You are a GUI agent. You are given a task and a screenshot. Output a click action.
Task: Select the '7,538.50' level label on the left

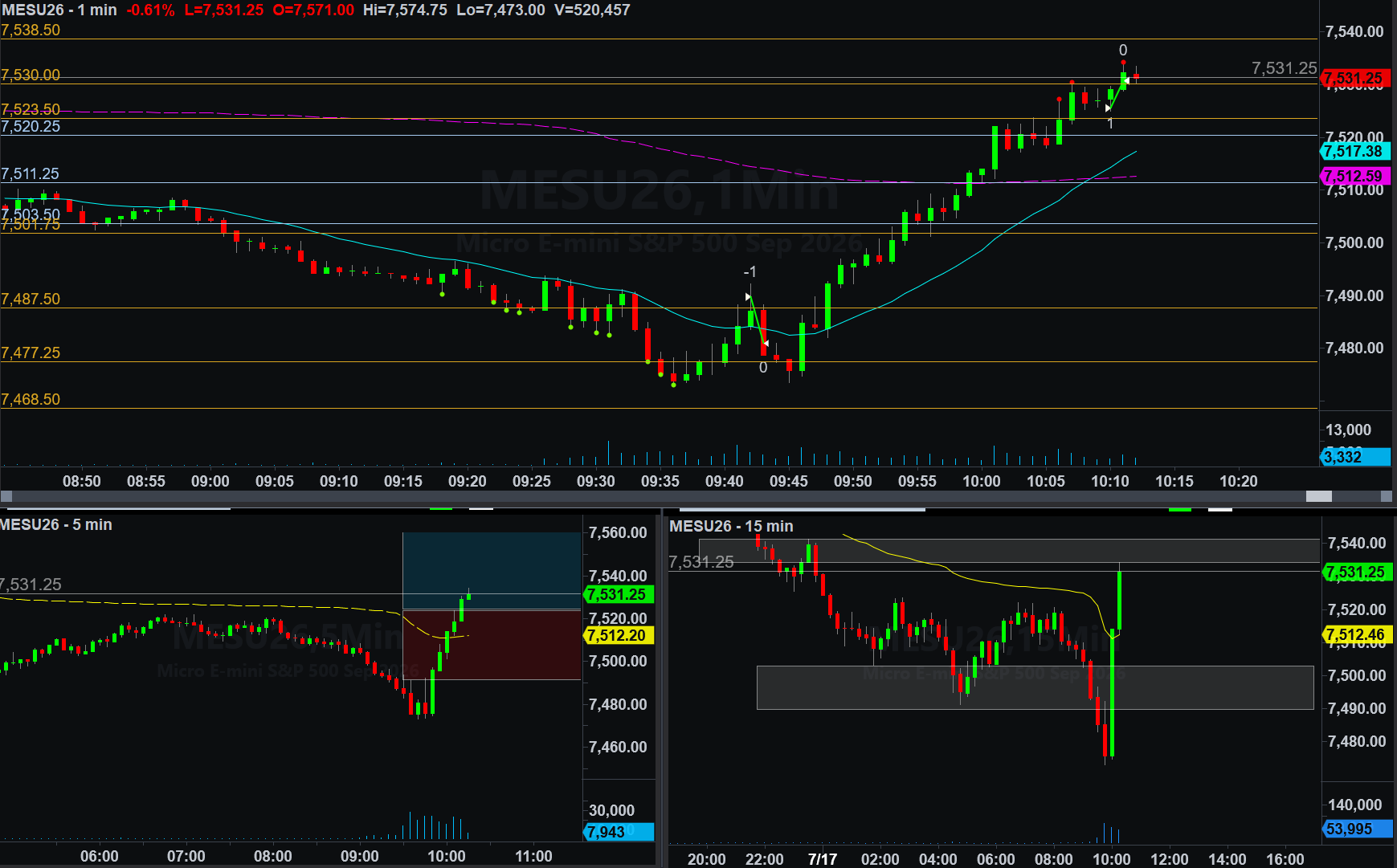pyautogui.click(x=31, y=30)
